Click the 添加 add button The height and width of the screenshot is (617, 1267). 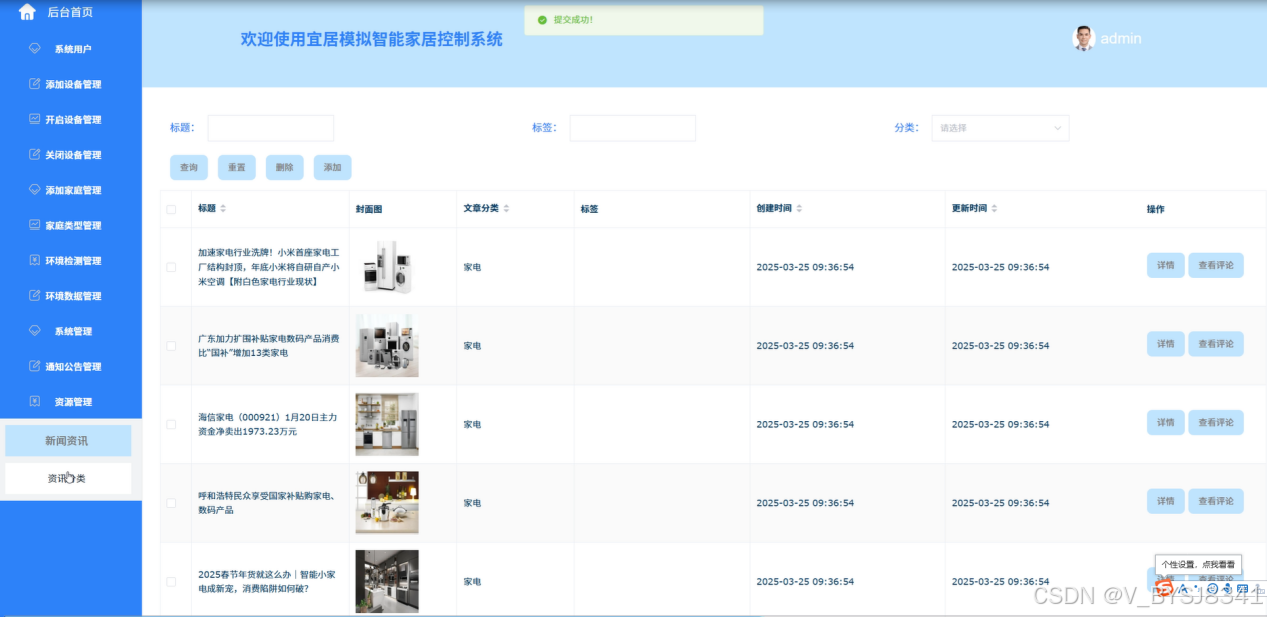coord(333,167)
